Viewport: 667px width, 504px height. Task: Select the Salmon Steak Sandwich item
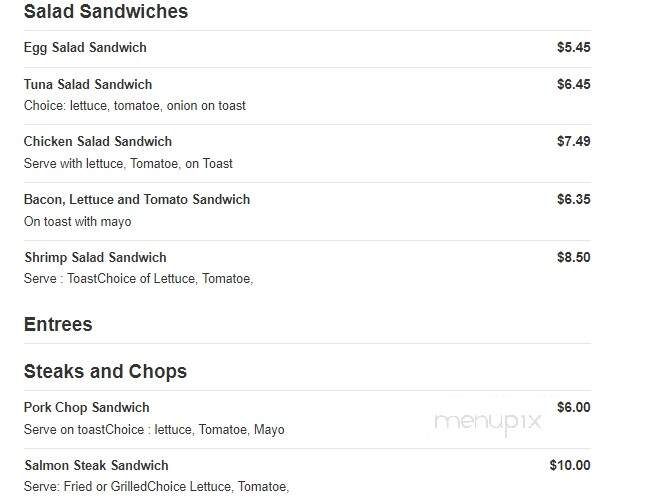coord(96,465)
